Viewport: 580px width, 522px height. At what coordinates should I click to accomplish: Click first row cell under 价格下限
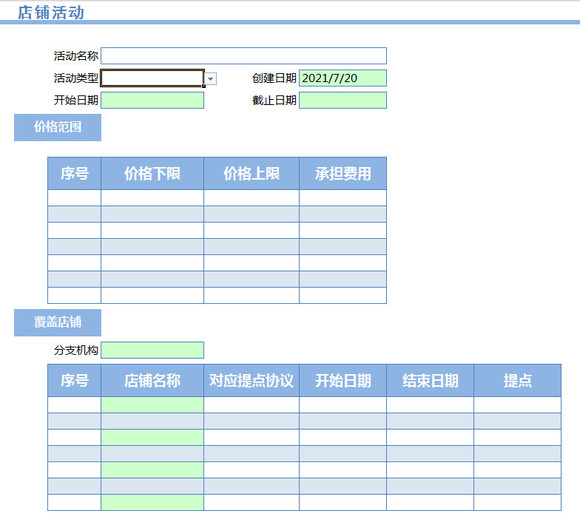click(152, 198)
